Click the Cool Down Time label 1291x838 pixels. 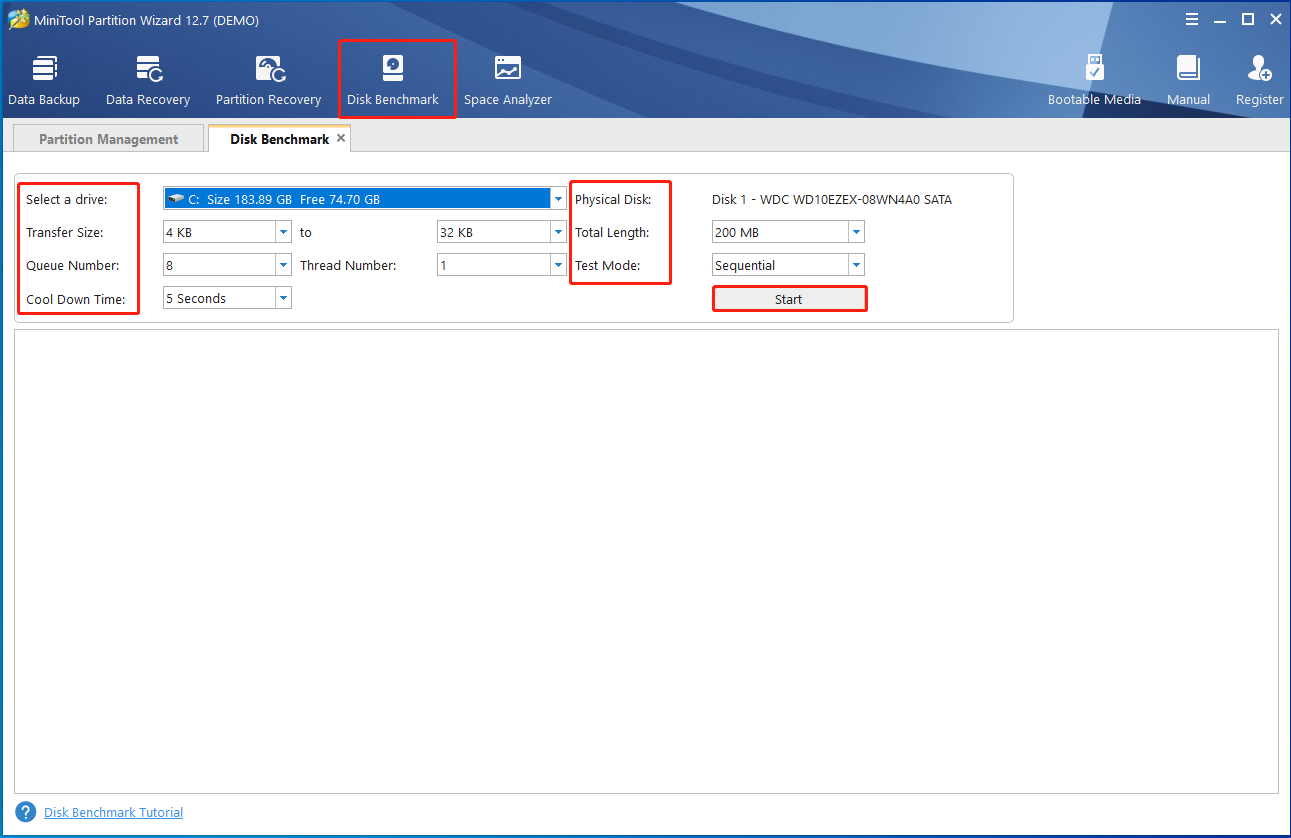coord(75,299)
